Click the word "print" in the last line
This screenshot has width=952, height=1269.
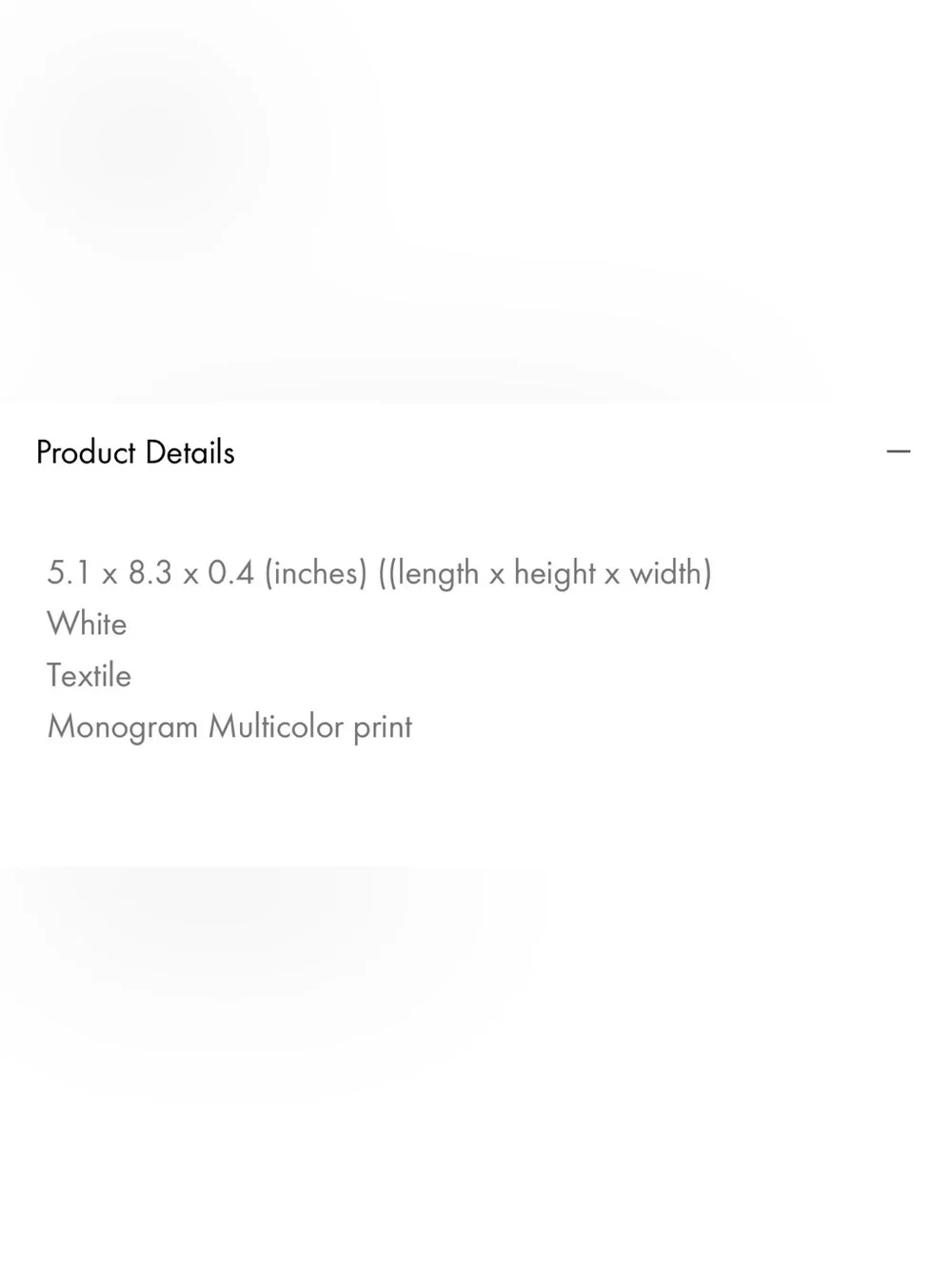pyautogui.click(x=383, y=728)
